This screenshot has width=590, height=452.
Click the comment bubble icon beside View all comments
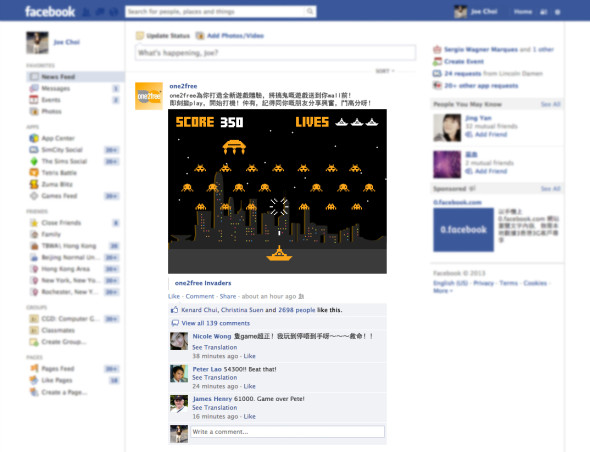175,323
